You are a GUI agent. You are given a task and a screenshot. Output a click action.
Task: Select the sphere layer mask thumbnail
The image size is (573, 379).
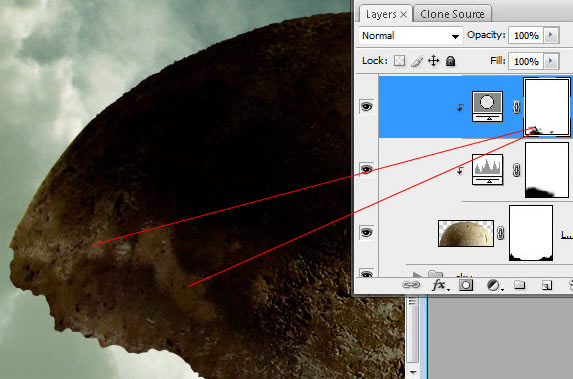[x=531, y=233]
